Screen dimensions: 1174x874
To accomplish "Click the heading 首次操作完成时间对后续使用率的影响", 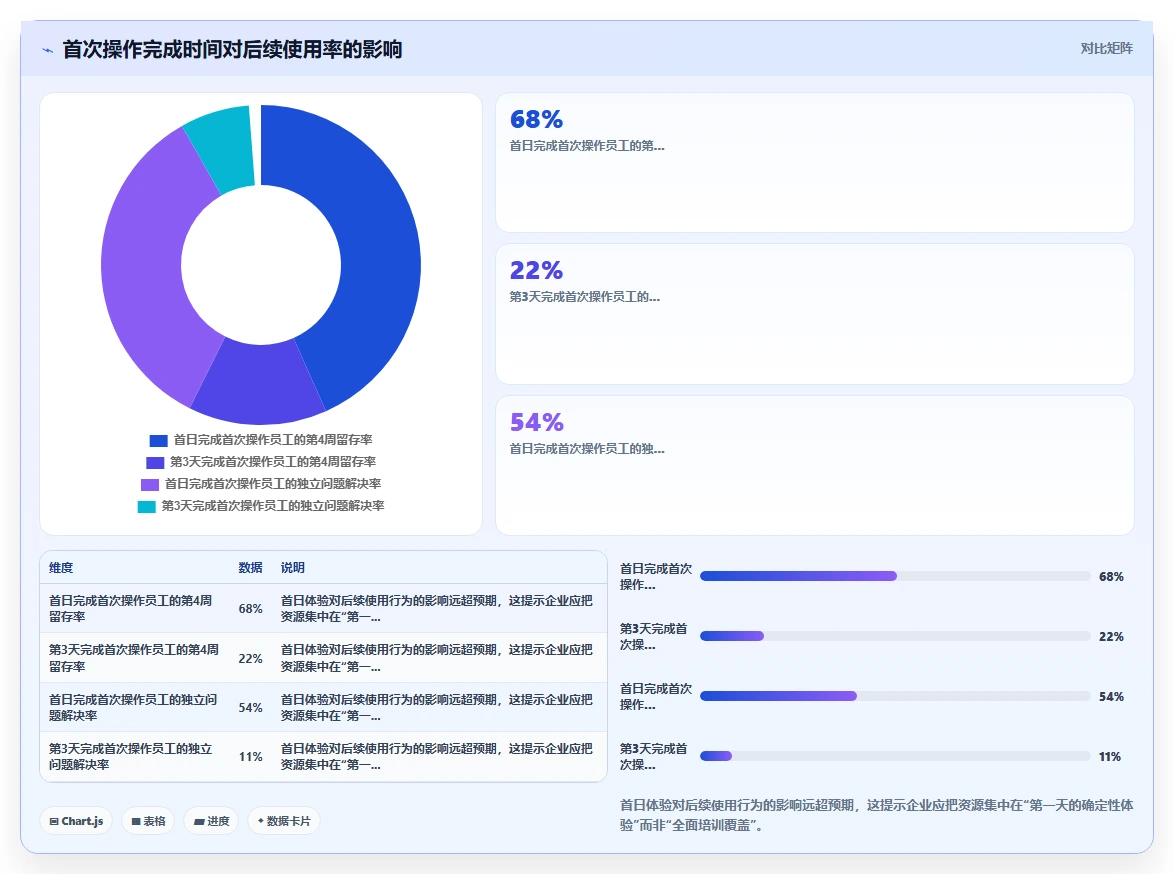I will (232, 50).
